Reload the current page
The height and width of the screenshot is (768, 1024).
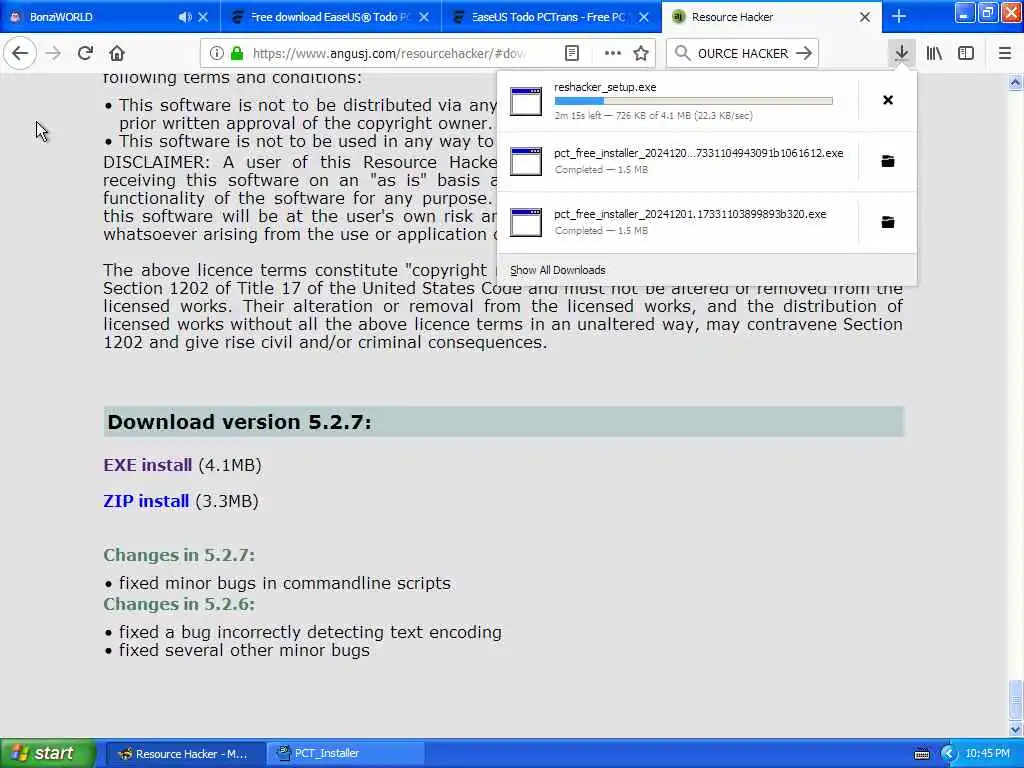point(85,53)
